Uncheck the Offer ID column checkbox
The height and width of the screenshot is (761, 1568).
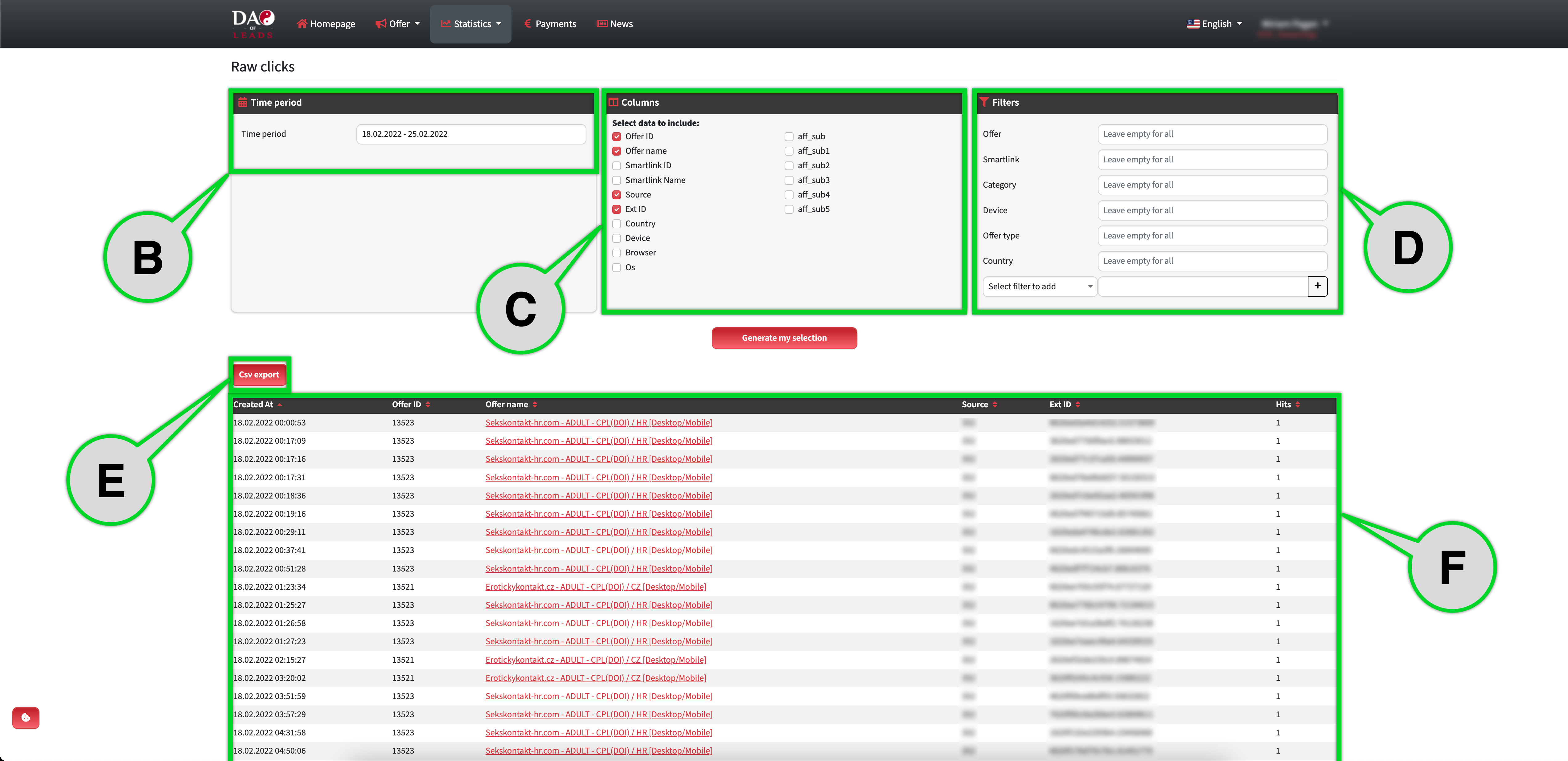[x=617, y=137]
